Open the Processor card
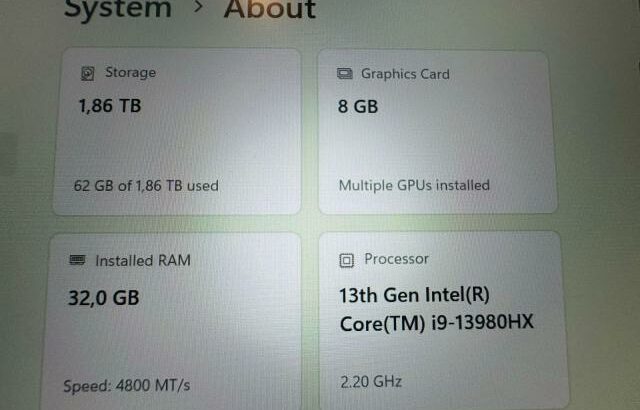 (443, 320)
